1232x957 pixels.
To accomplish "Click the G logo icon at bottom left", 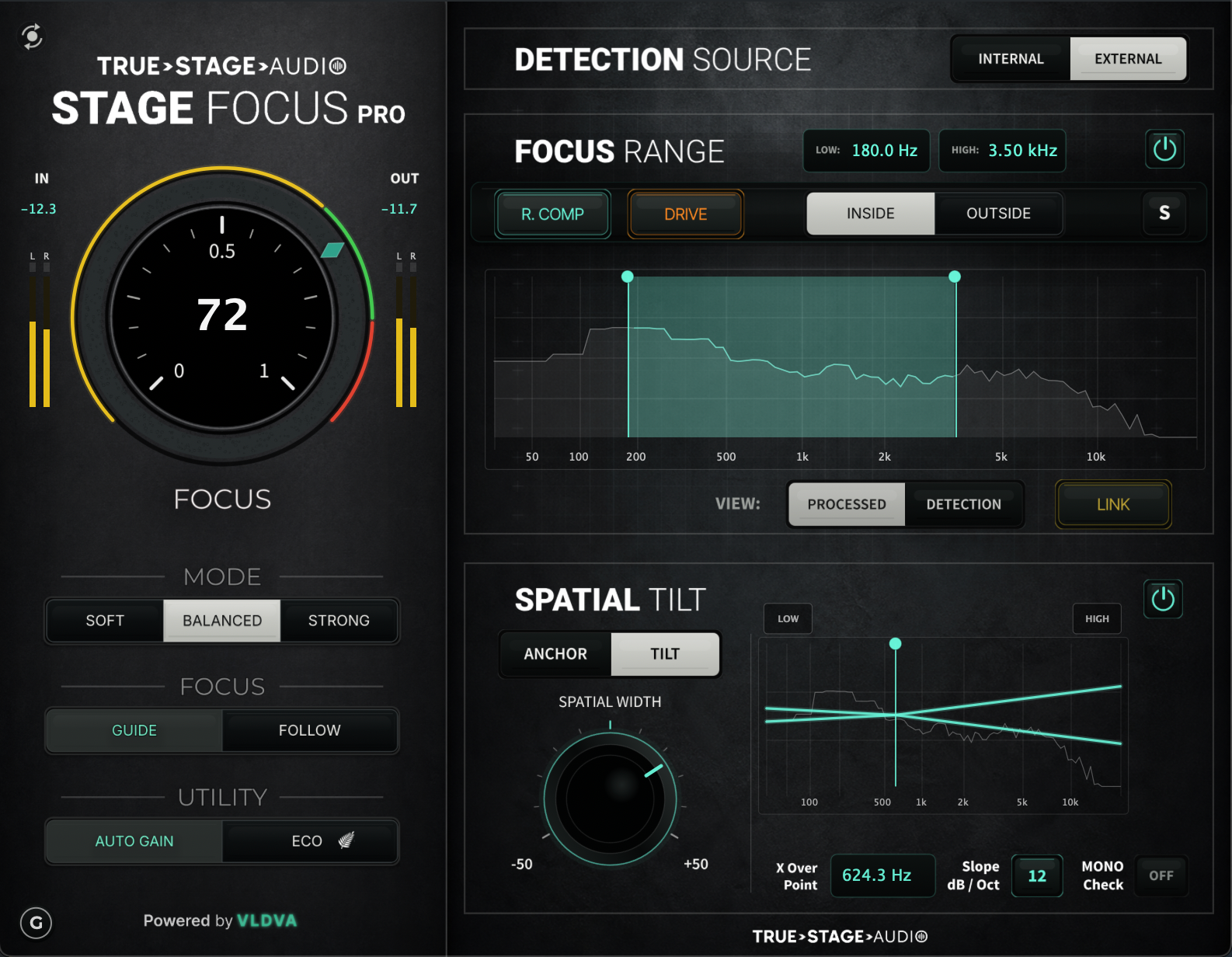I will [x=36, y=923].
